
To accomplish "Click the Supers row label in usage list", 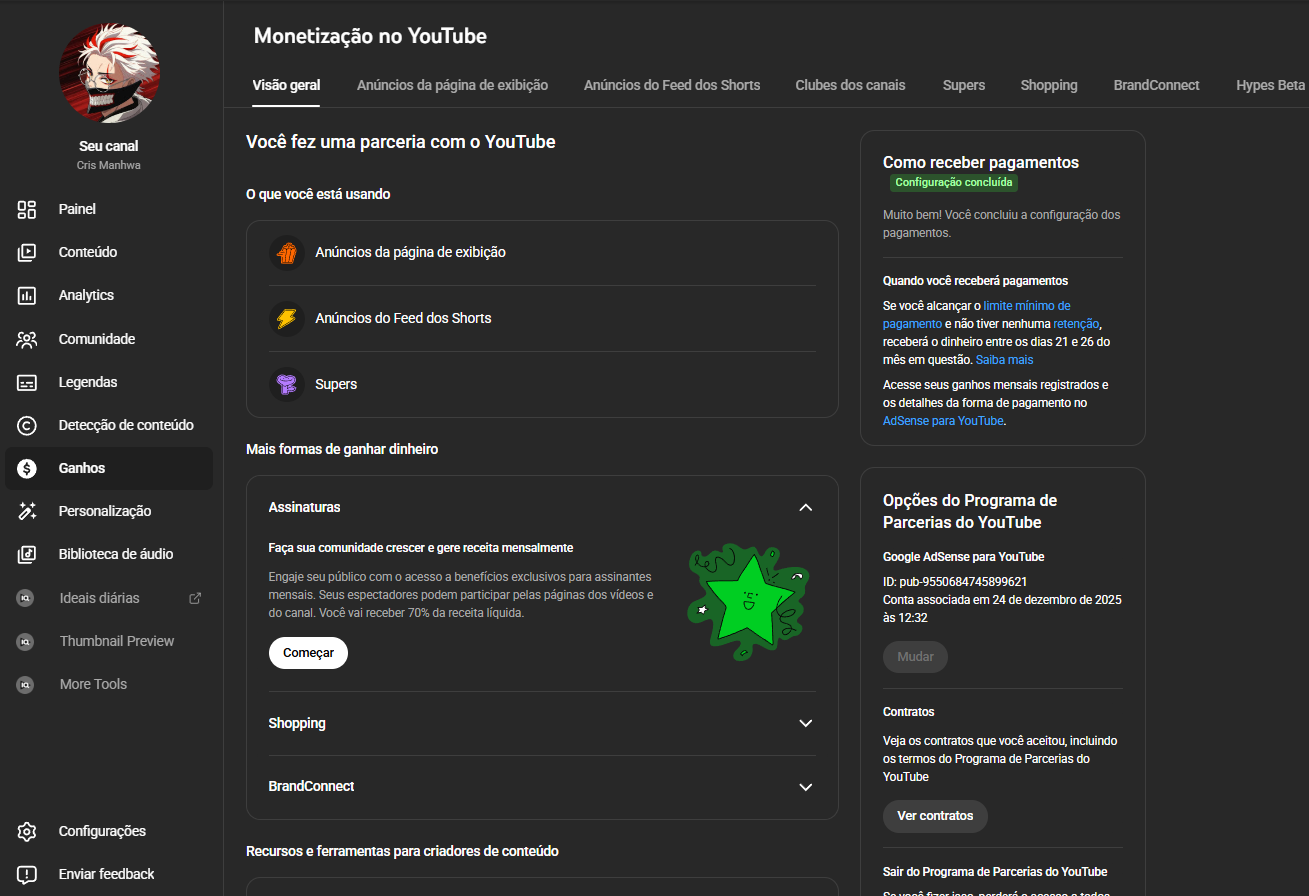I will click(x=336, y=384).
